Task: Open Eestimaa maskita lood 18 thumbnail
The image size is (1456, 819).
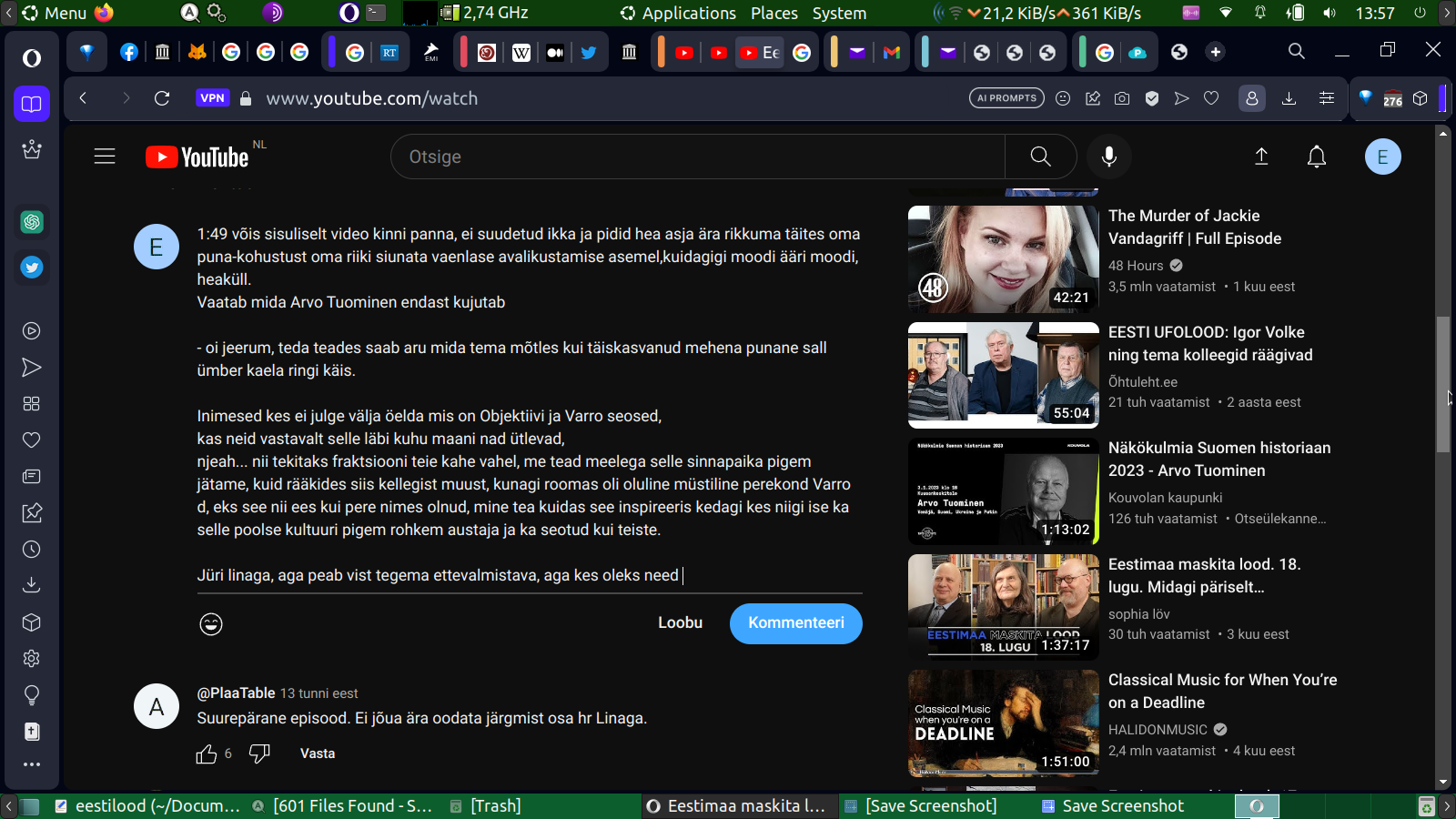Action: click(1004, 608)
